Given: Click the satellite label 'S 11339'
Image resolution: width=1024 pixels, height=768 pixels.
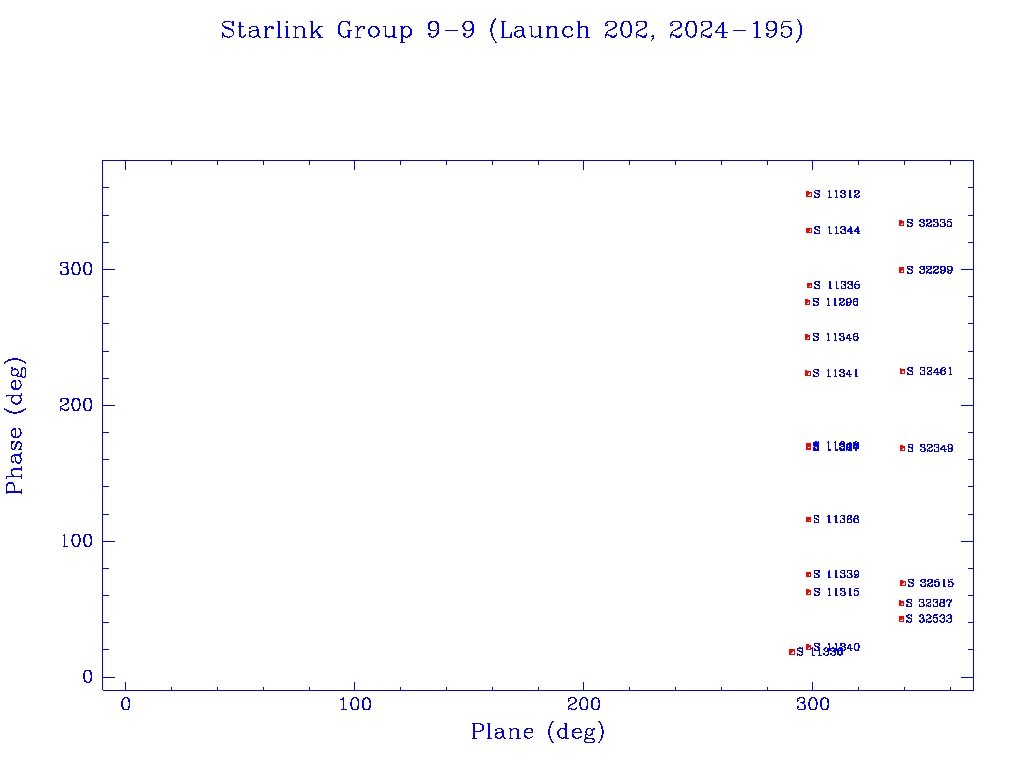Looking at the screenshot, I should [x=836, y=574].
